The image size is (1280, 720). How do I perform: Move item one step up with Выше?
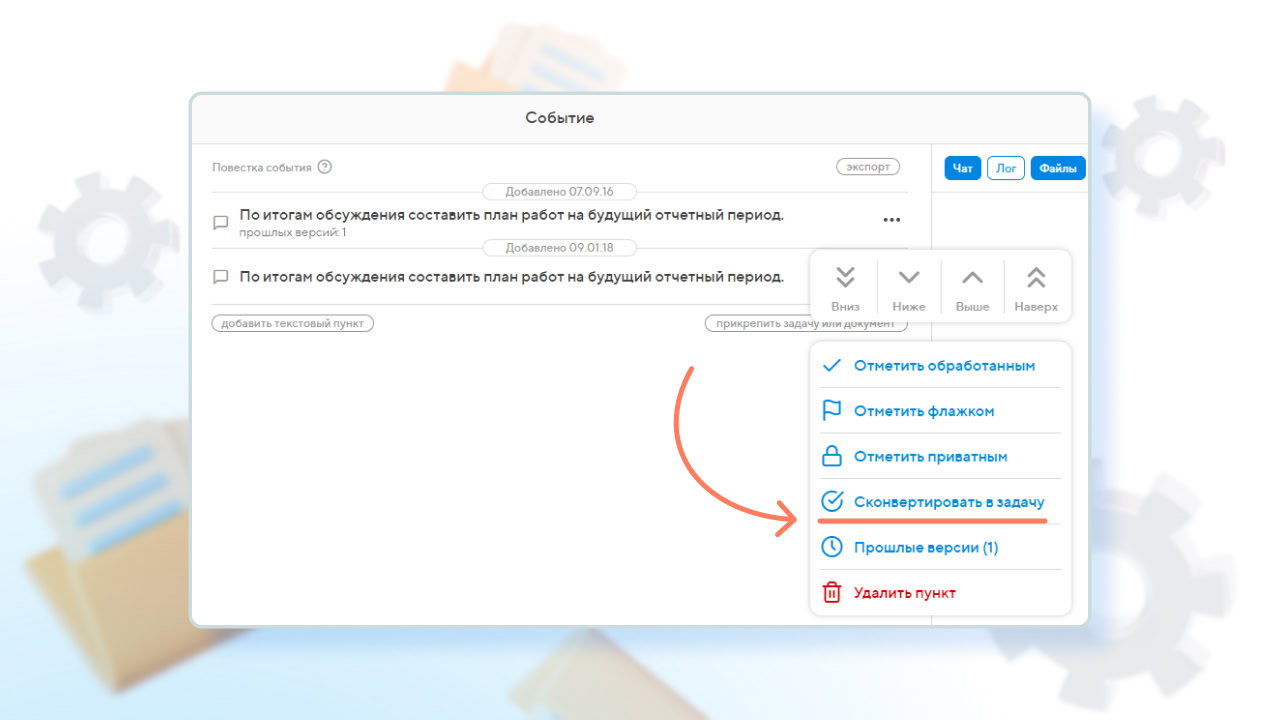972,286
